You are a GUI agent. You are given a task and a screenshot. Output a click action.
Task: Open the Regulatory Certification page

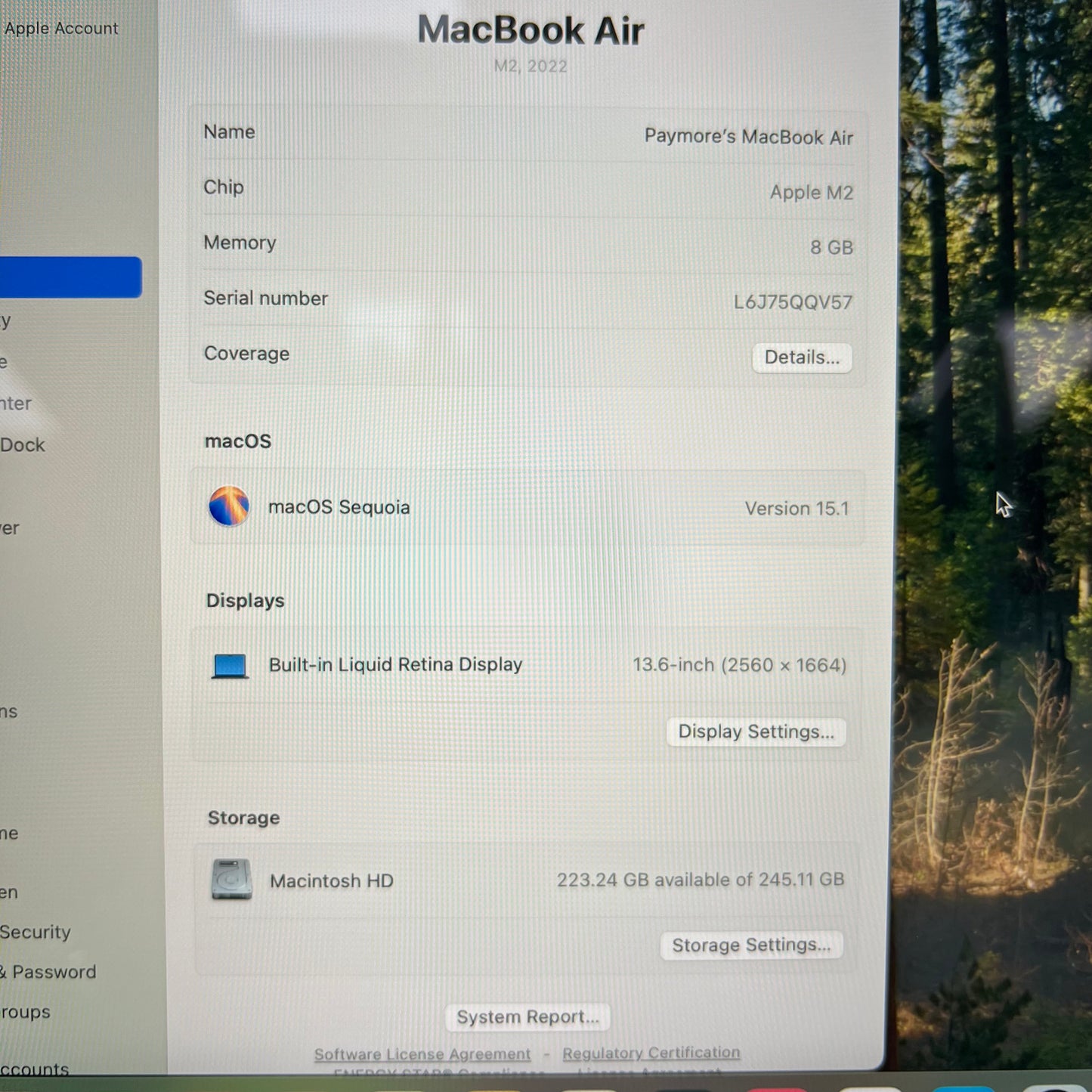click(x=651, y=1052)
